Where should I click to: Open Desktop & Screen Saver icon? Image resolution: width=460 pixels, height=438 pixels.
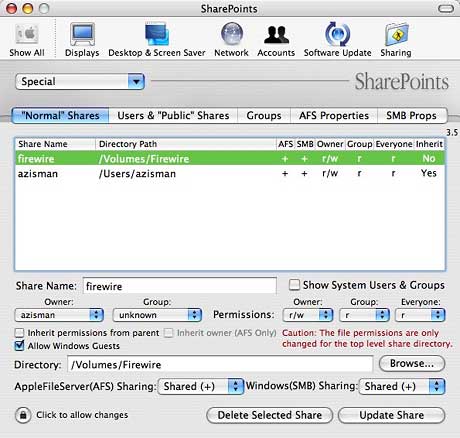157,39
